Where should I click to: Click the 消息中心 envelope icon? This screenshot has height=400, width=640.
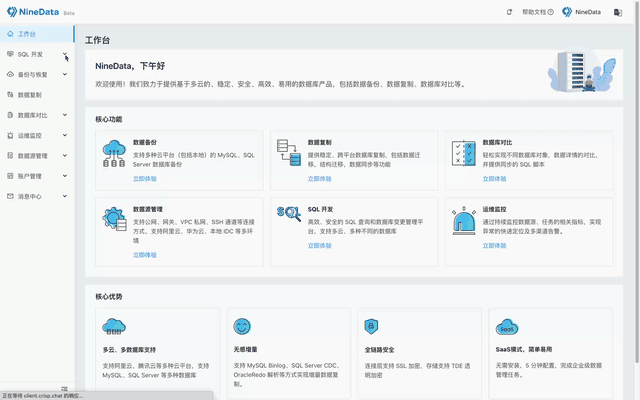[x=10, y=196]
